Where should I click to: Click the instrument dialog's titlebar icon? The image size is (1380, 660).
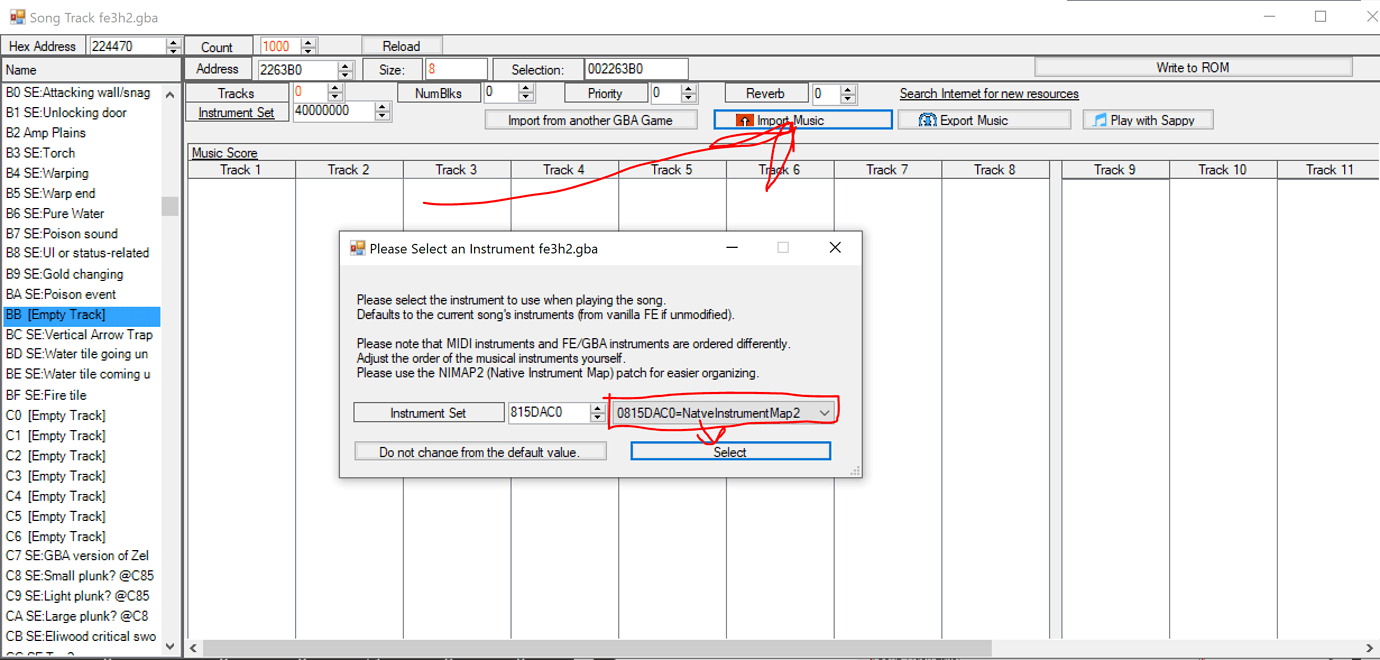click(357, 247)
